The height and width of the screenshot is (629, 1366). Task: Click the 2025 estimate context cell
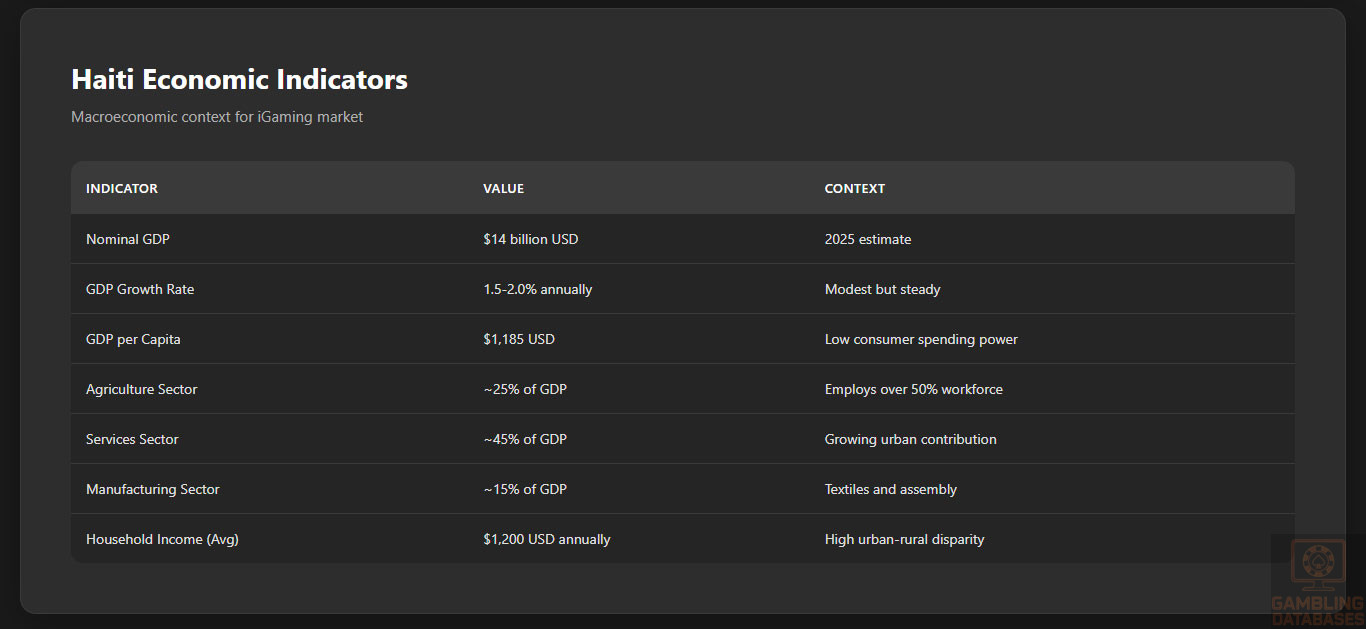click(x=867, y=240)
